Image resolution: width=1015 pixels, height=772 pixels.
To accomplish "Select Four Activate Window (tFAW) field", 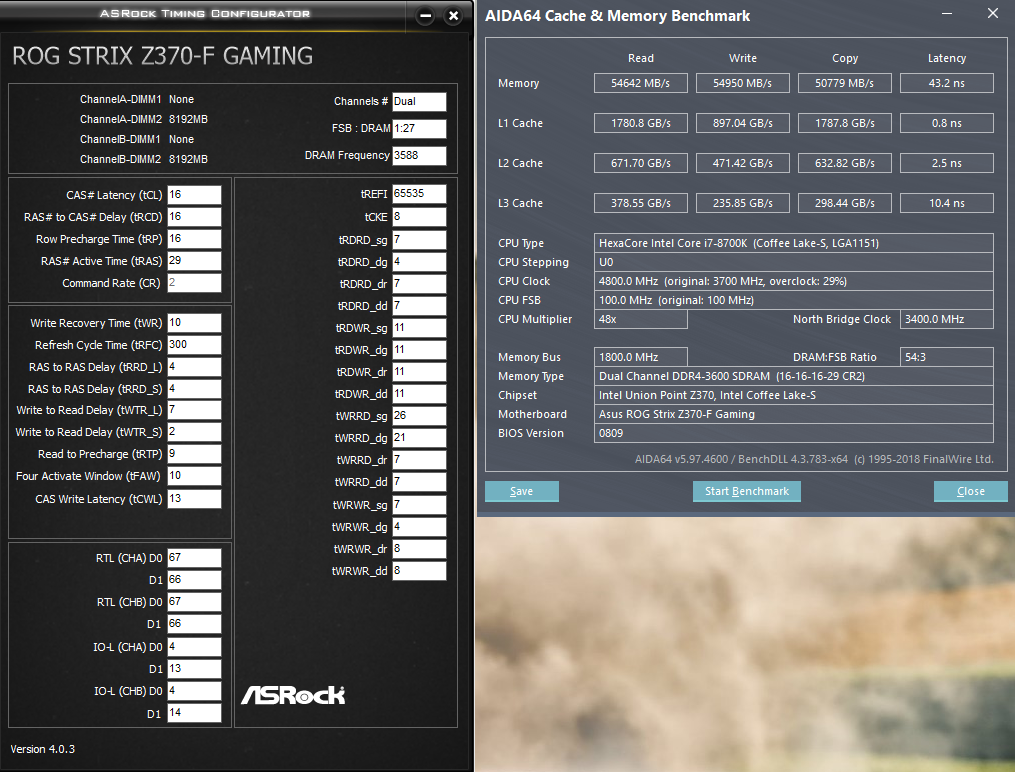I will coord(194,476).
